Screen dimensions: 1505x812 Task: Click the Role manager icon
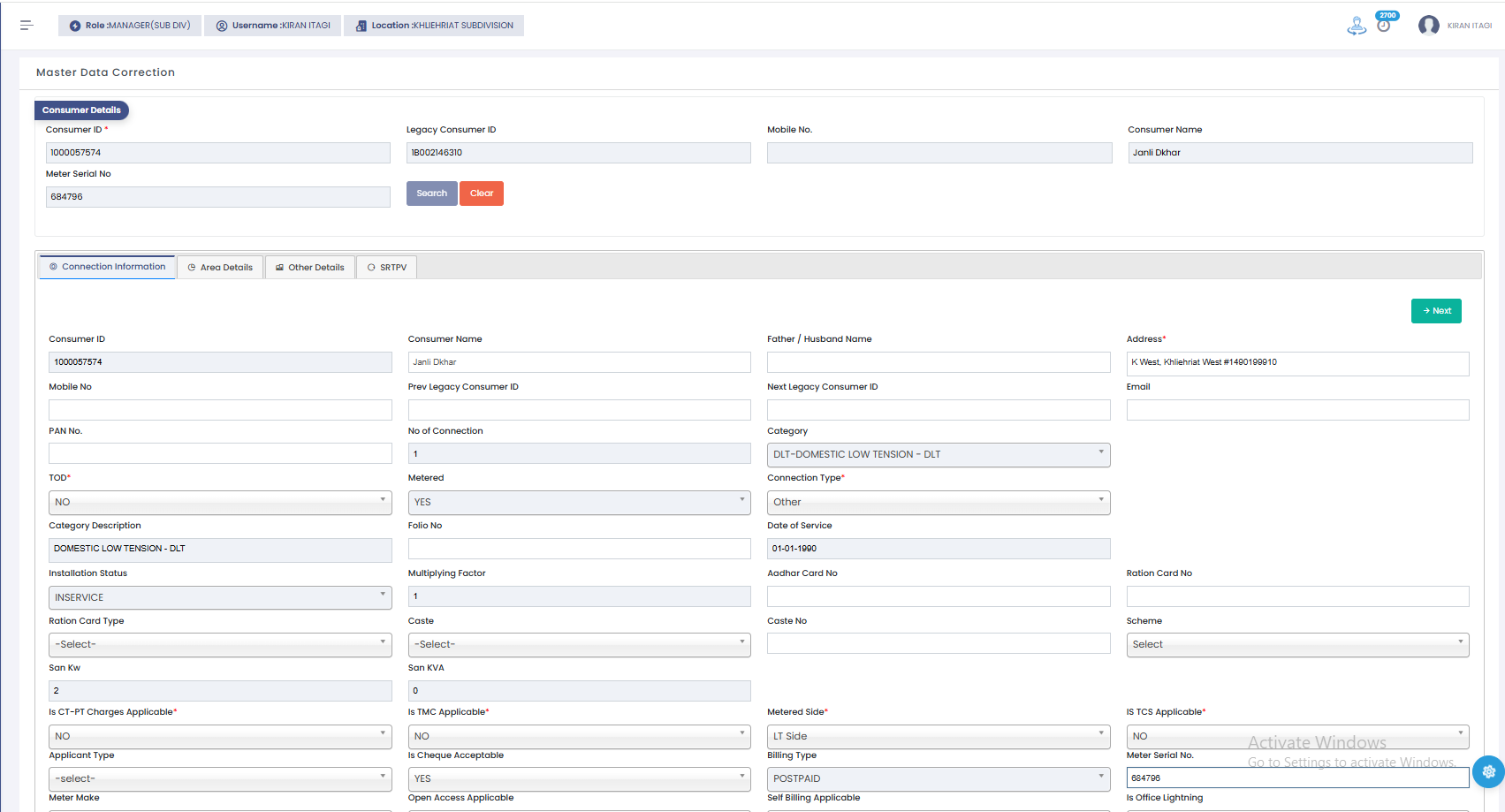pos(75,26)
